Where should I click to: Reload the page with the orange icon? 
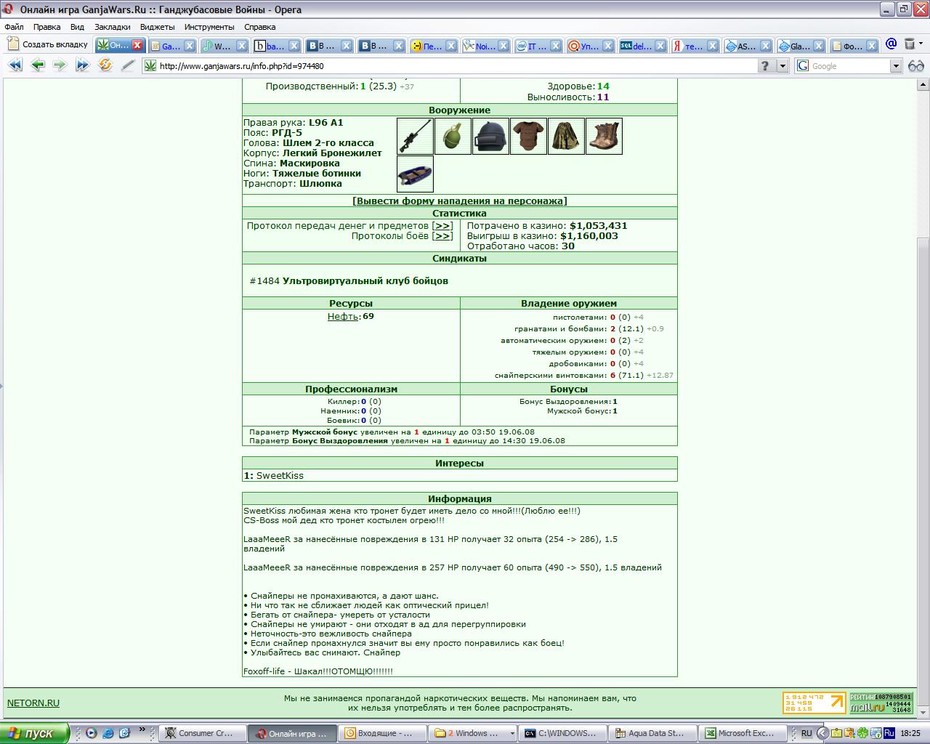pos(105,65)
